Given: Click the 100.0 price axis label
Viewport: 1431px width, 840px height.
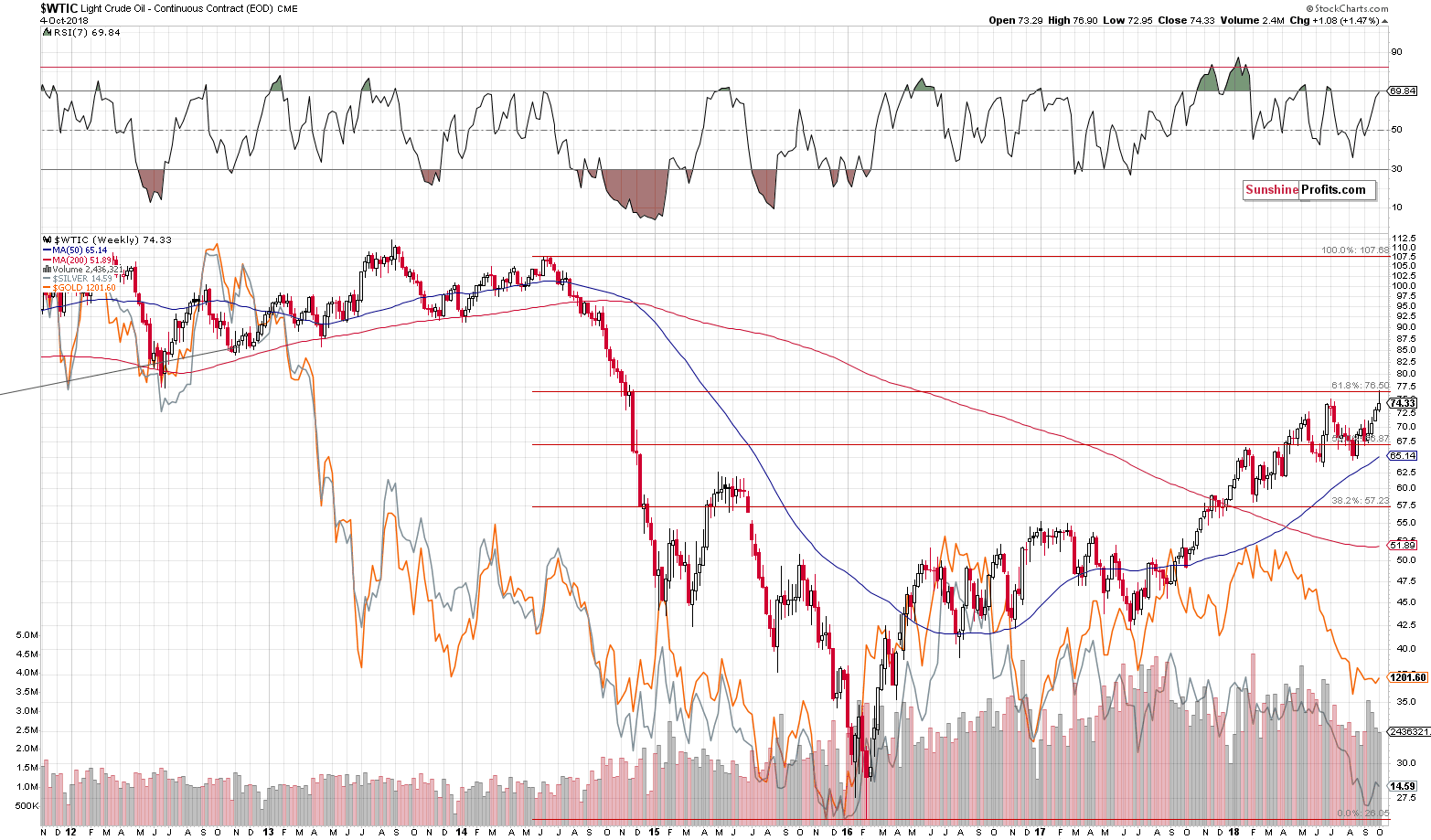Looking at the screenshot, I should click(x=1405, y=286).
